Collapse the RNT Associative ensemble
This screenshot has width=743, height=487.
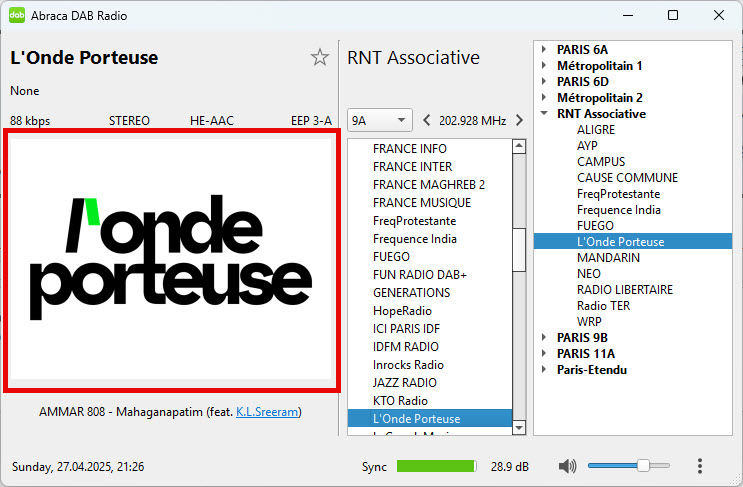(x=544, y=113)
